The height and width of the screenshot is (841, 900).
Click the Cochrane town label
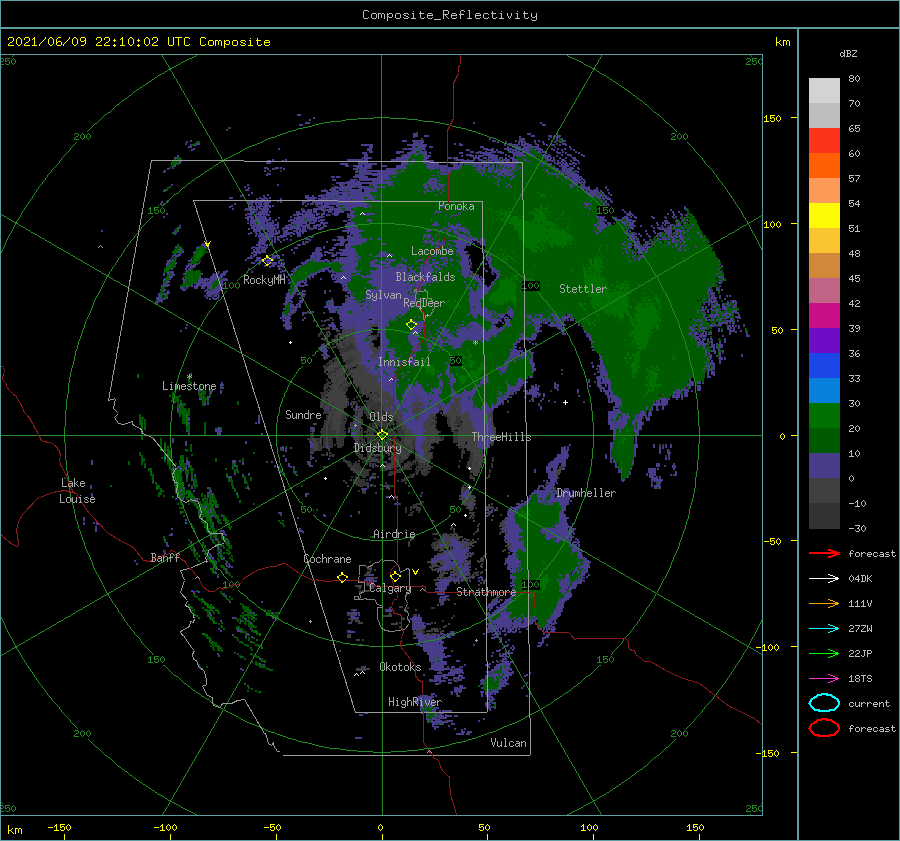tap(327, 559)
